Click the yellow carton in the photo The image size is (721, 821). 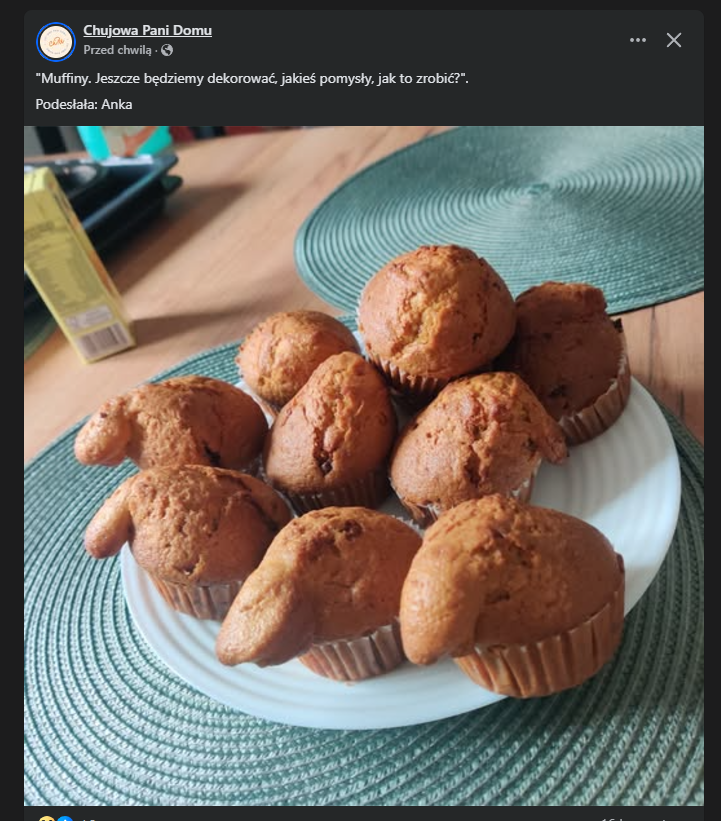[75, 265]
